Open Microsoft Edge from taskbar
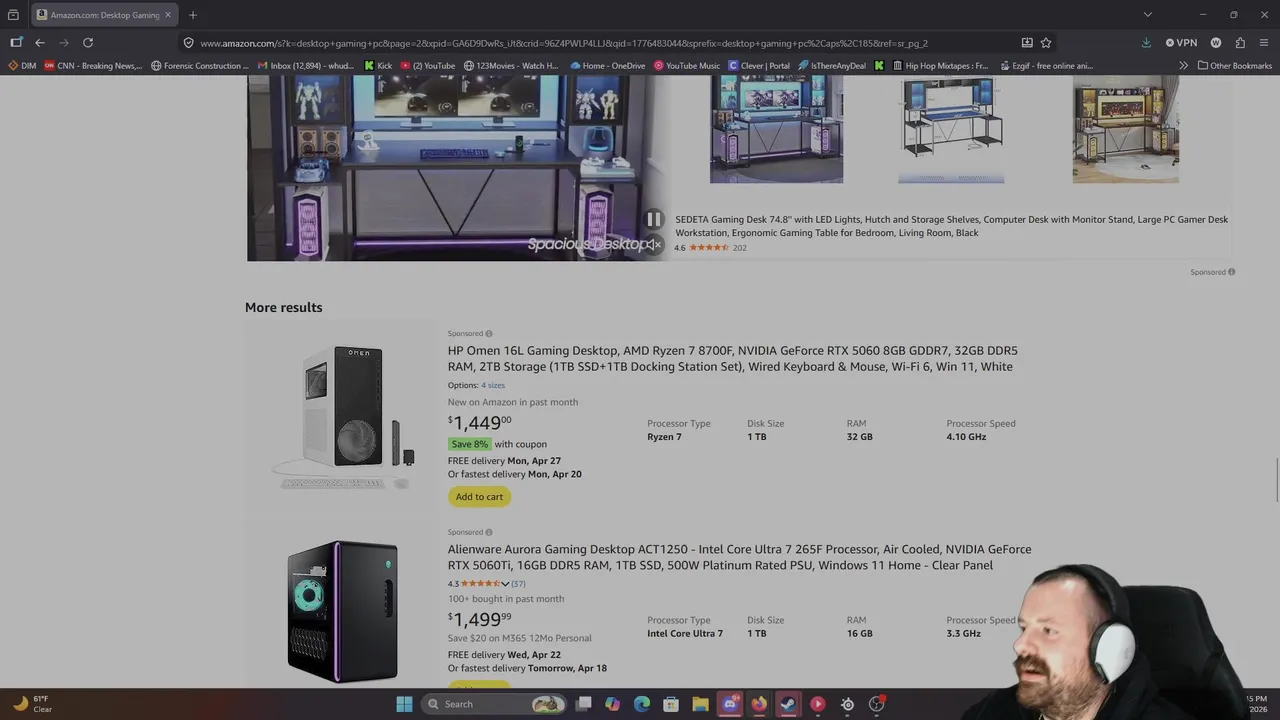This screenshot has height=720, width=1280. (x=642, y=704)
